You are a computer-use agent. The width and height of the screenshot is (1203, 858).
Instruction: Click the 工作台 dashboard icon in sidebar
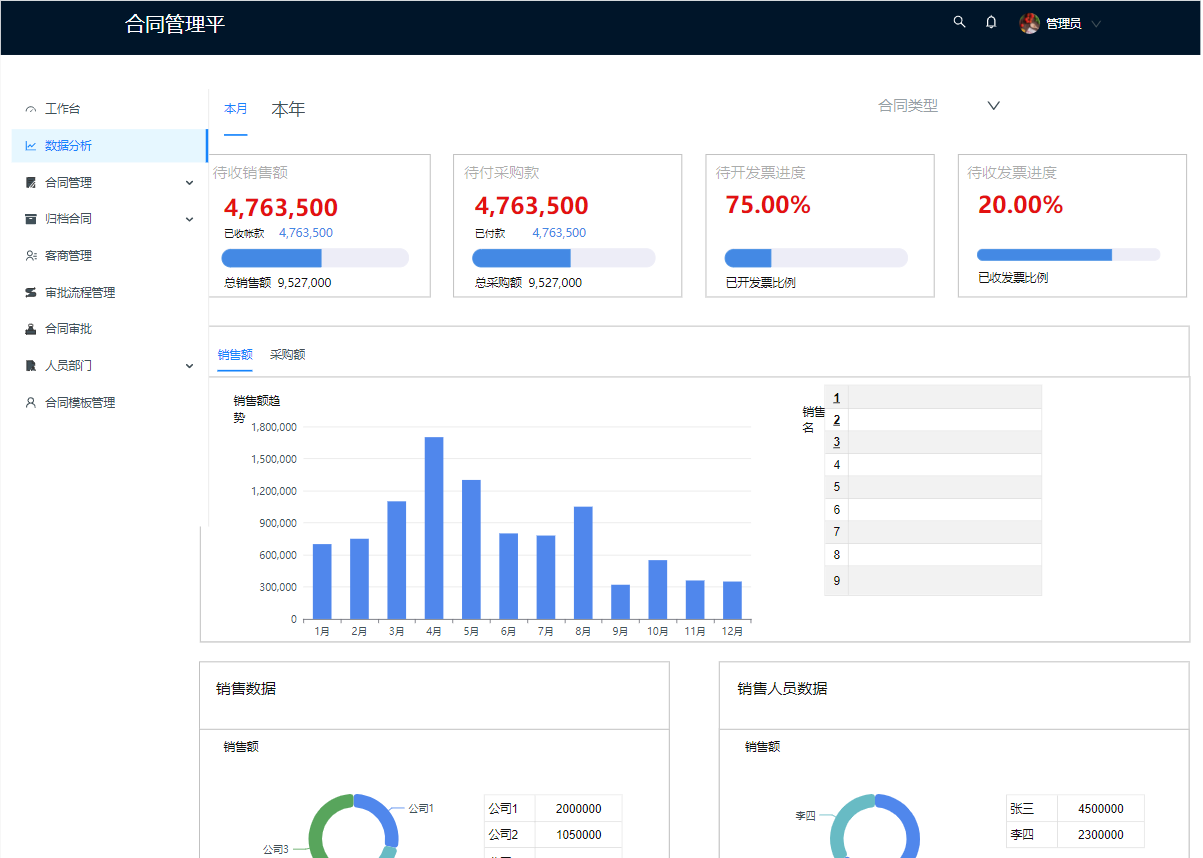click(31, 109)
